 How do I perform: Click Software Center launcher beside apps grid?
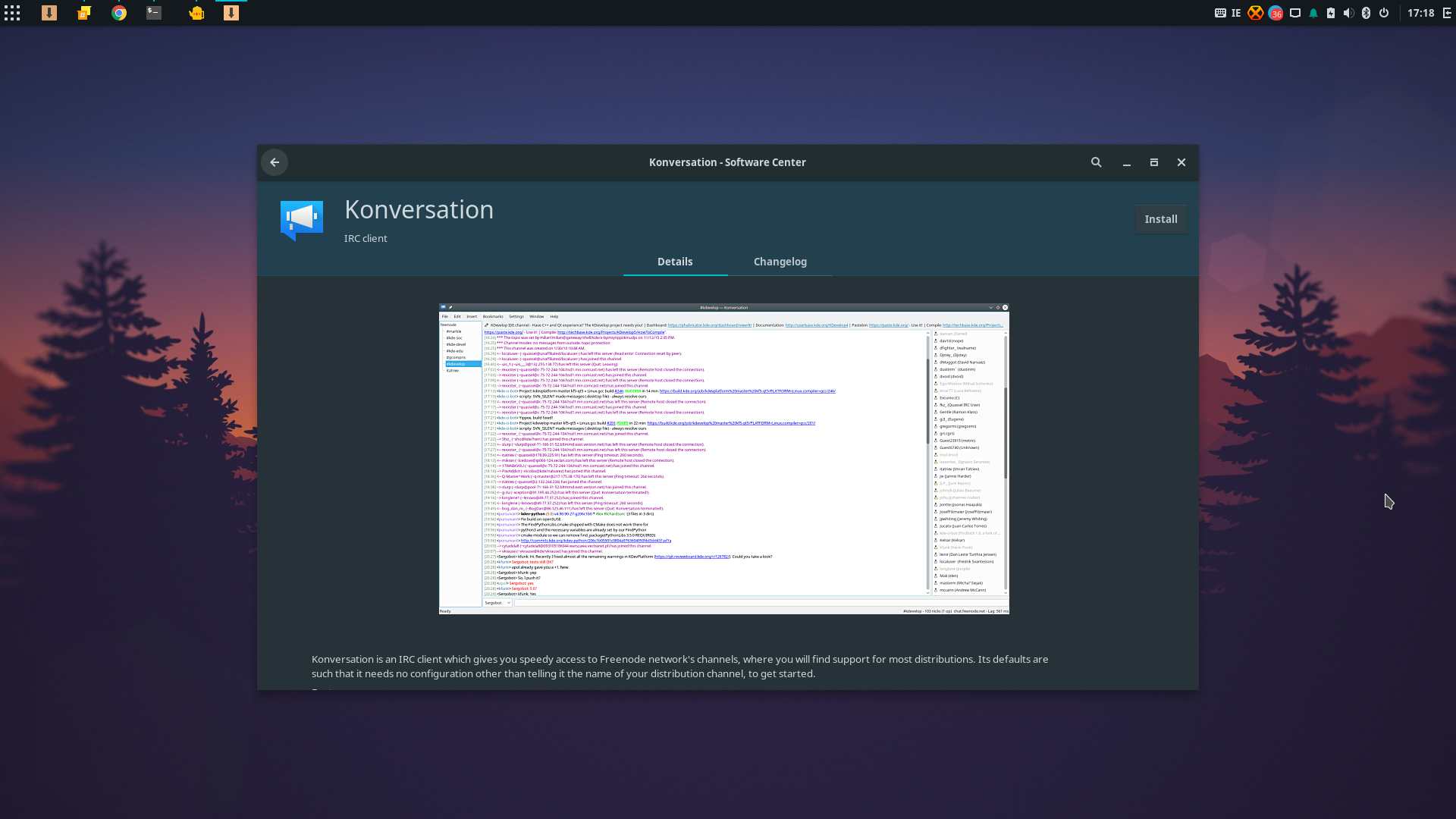[x=49, y=13]
